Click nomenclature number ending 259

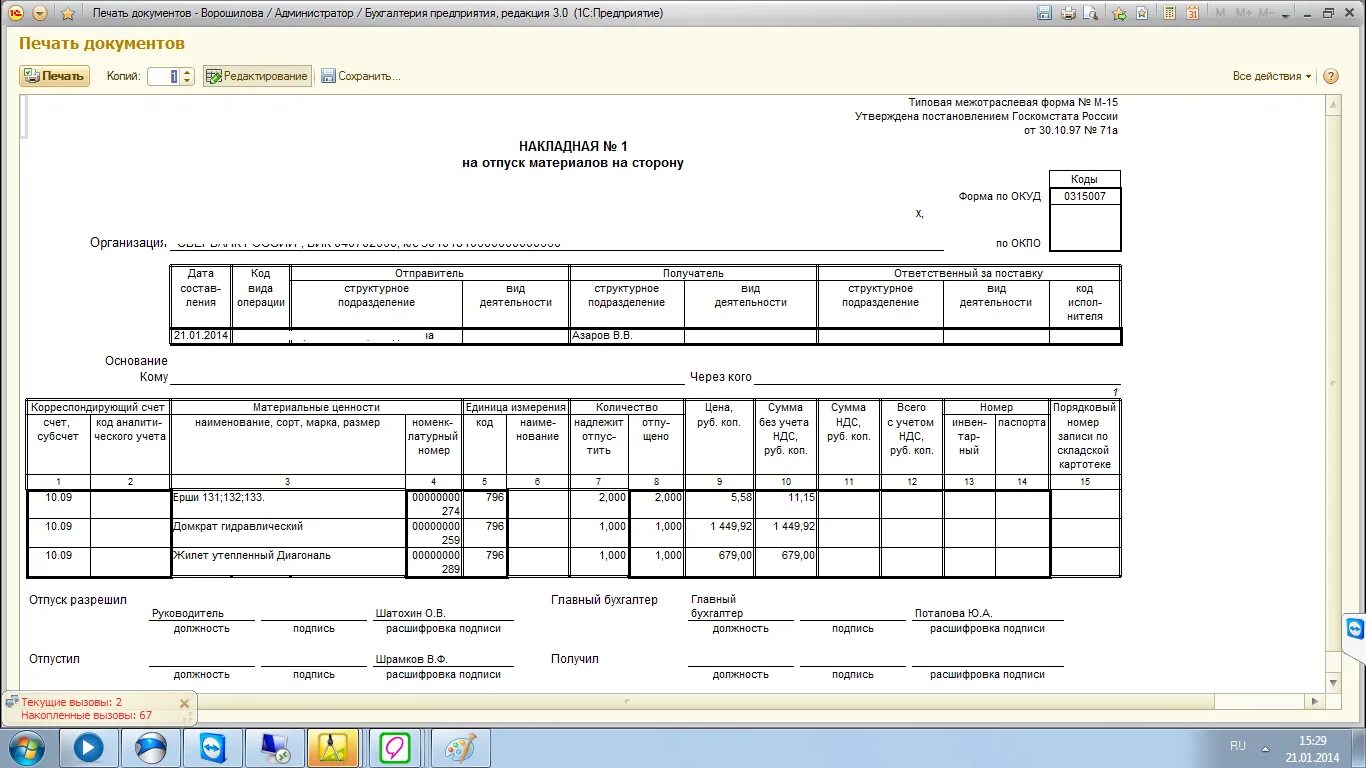coord(434,533)
